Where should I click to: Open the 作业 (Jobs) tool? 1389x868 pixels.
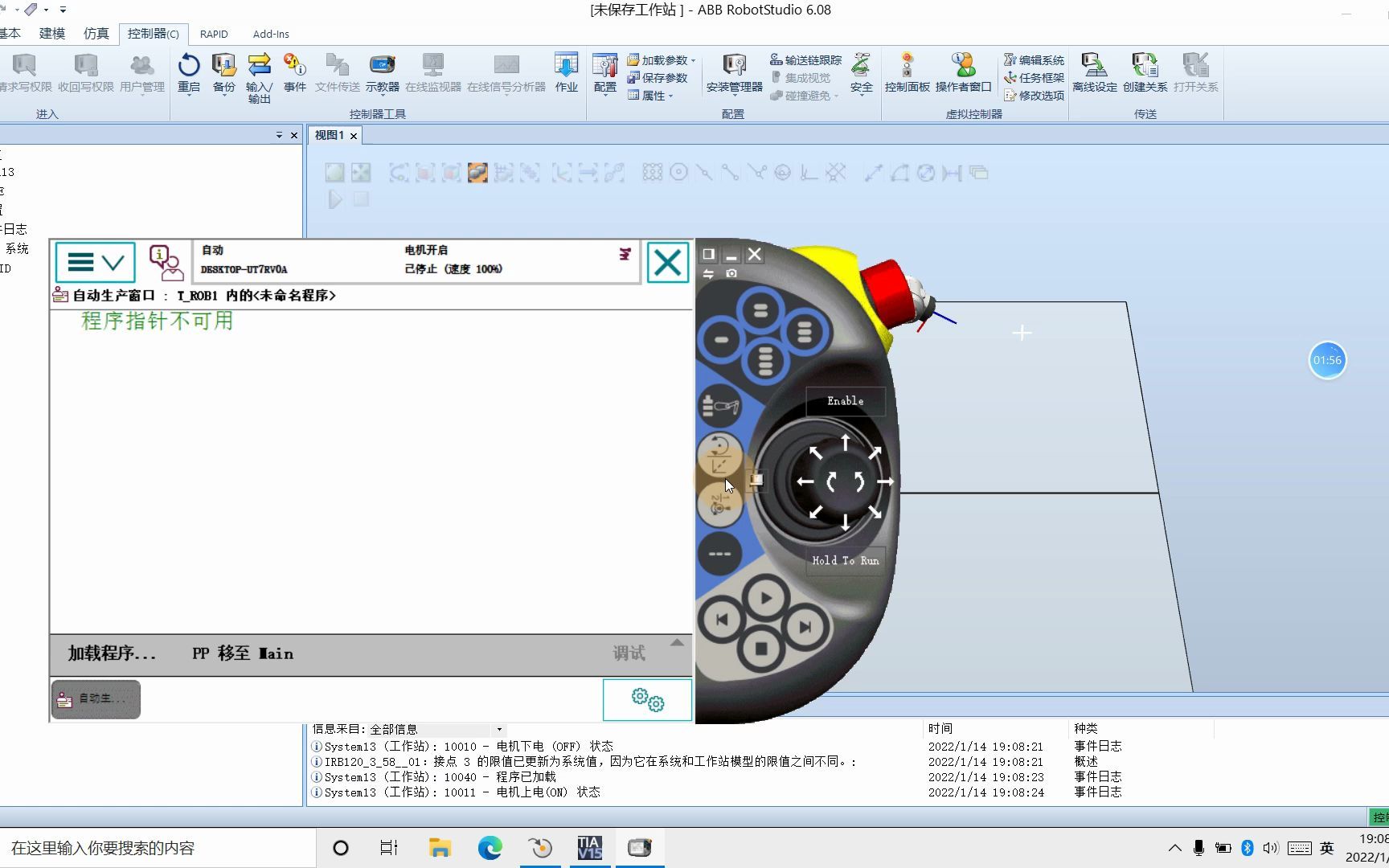click(566, 73)
